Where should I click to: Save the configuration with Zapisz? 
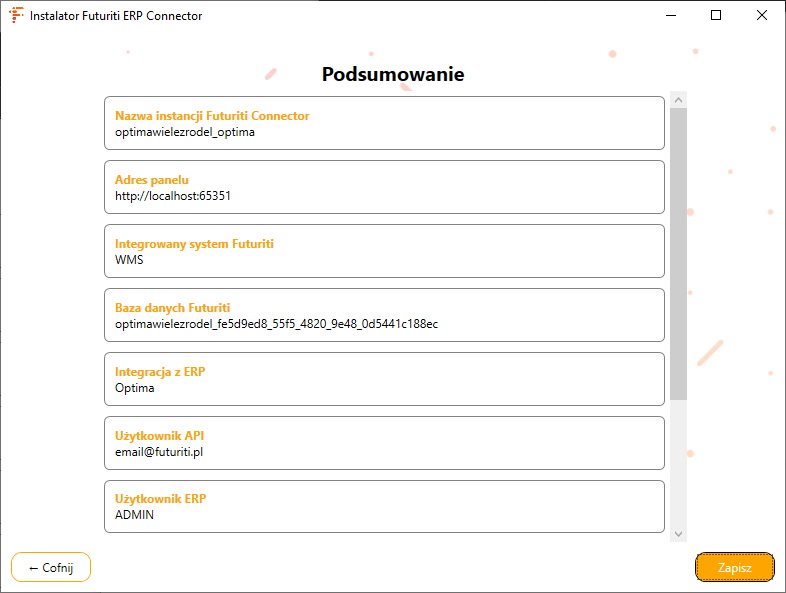(x=734, y=567)
